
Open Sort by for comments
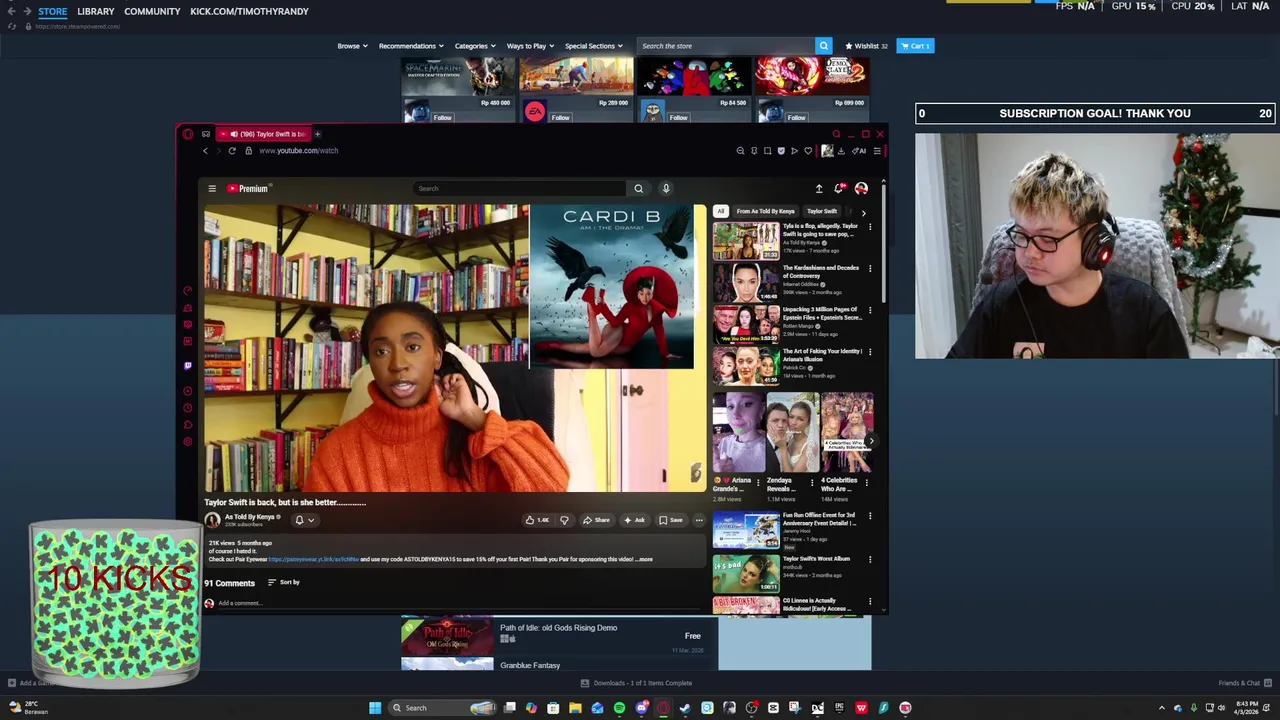284,582
